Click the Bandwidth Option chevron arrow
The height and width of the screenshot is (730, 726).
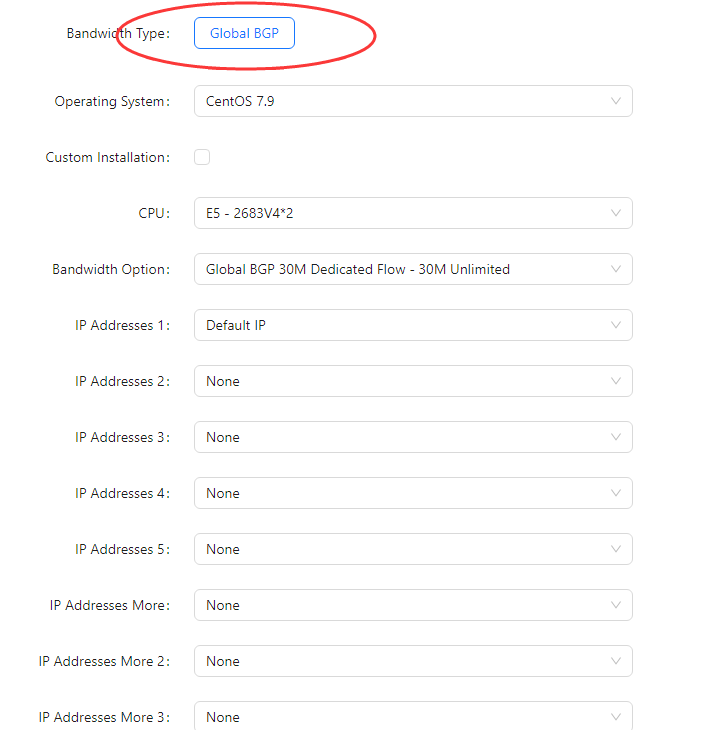coord(615,269)
